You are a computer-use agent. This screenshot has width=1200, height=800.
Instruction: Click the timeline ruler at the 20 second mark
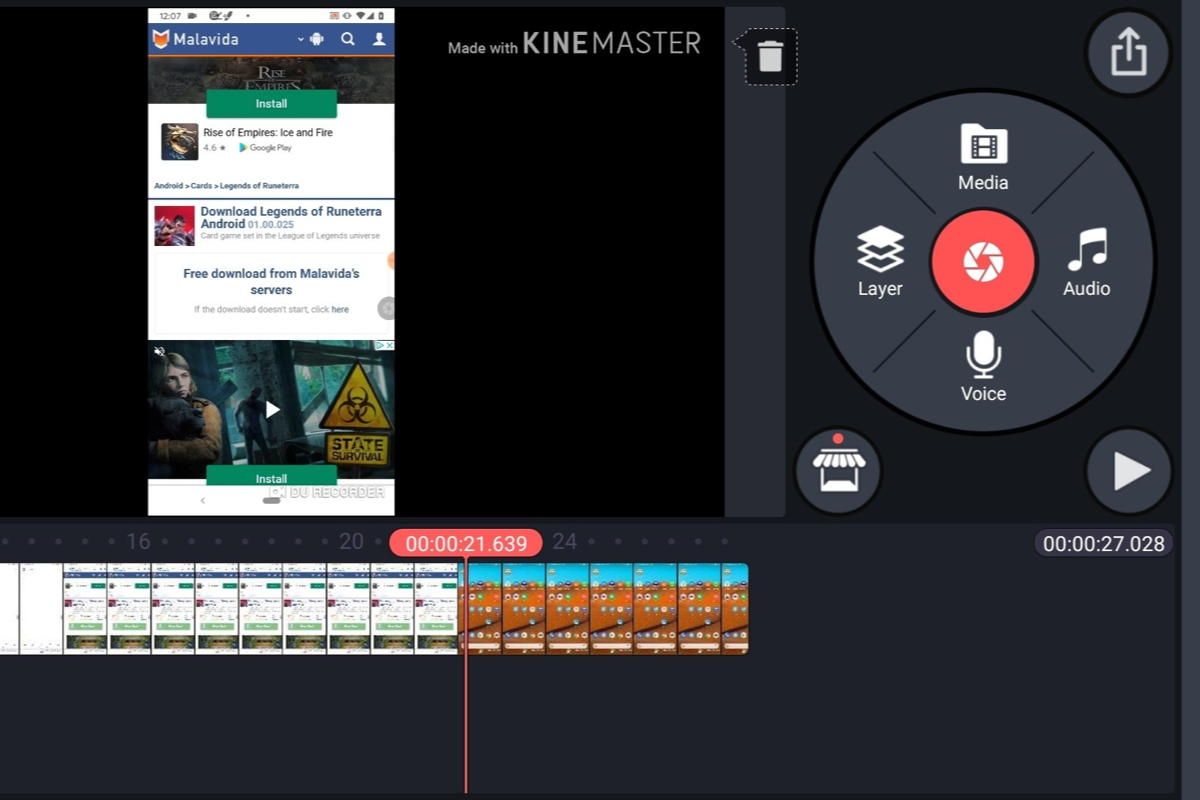click(351, 541)
